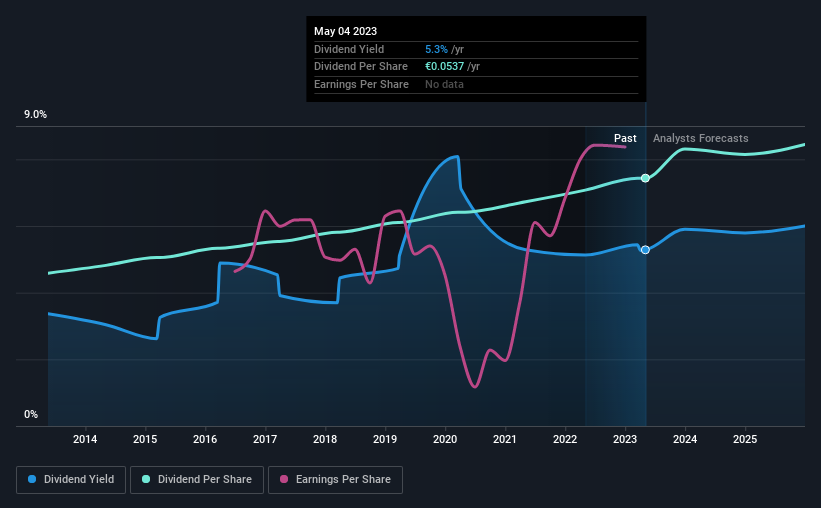Click the 2019 x-axis label
Screen dimensions: 821x508
click(385, 439)
